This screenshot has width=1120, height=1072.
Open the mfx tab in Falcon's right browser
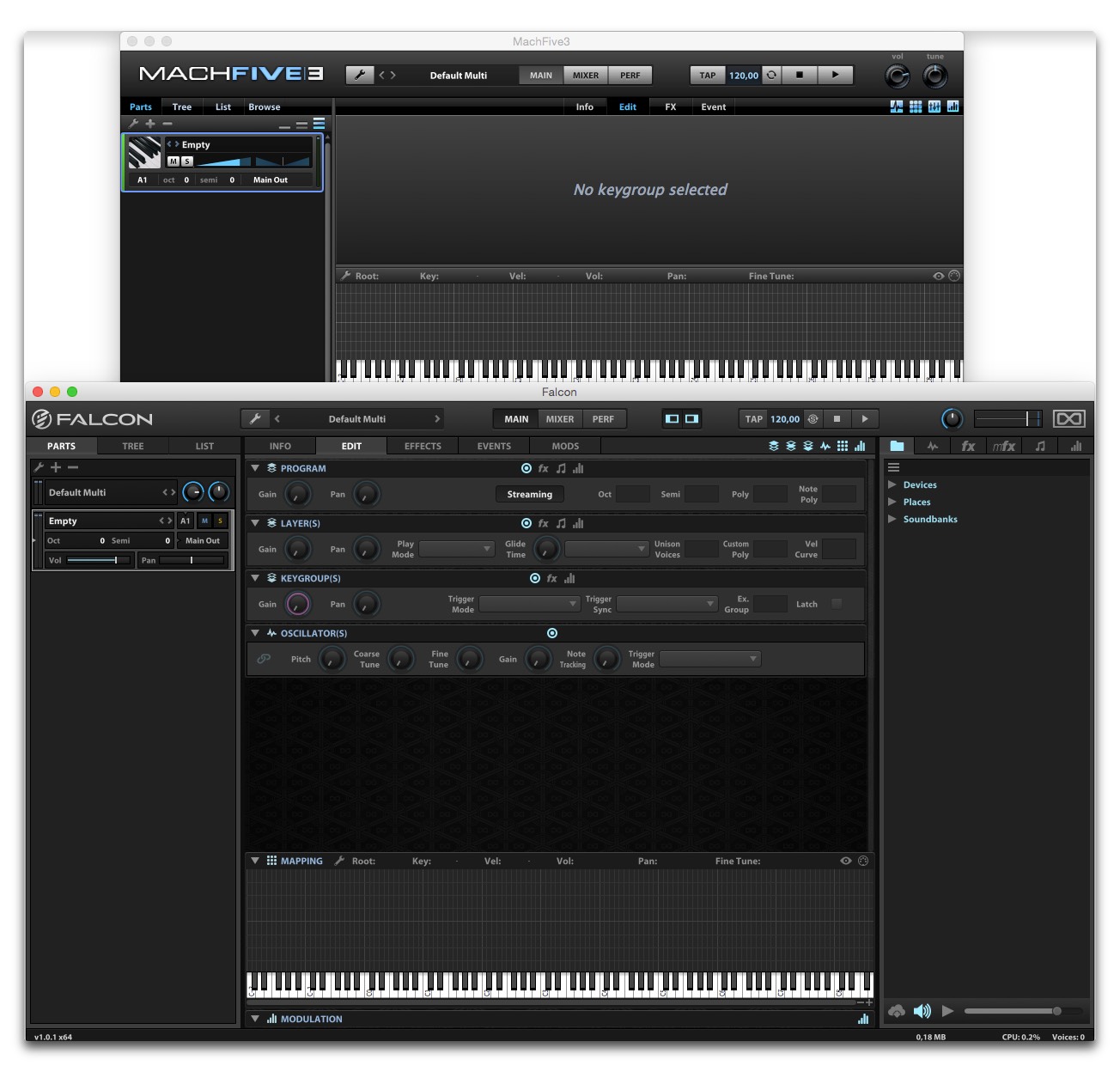click(1004, 446)
